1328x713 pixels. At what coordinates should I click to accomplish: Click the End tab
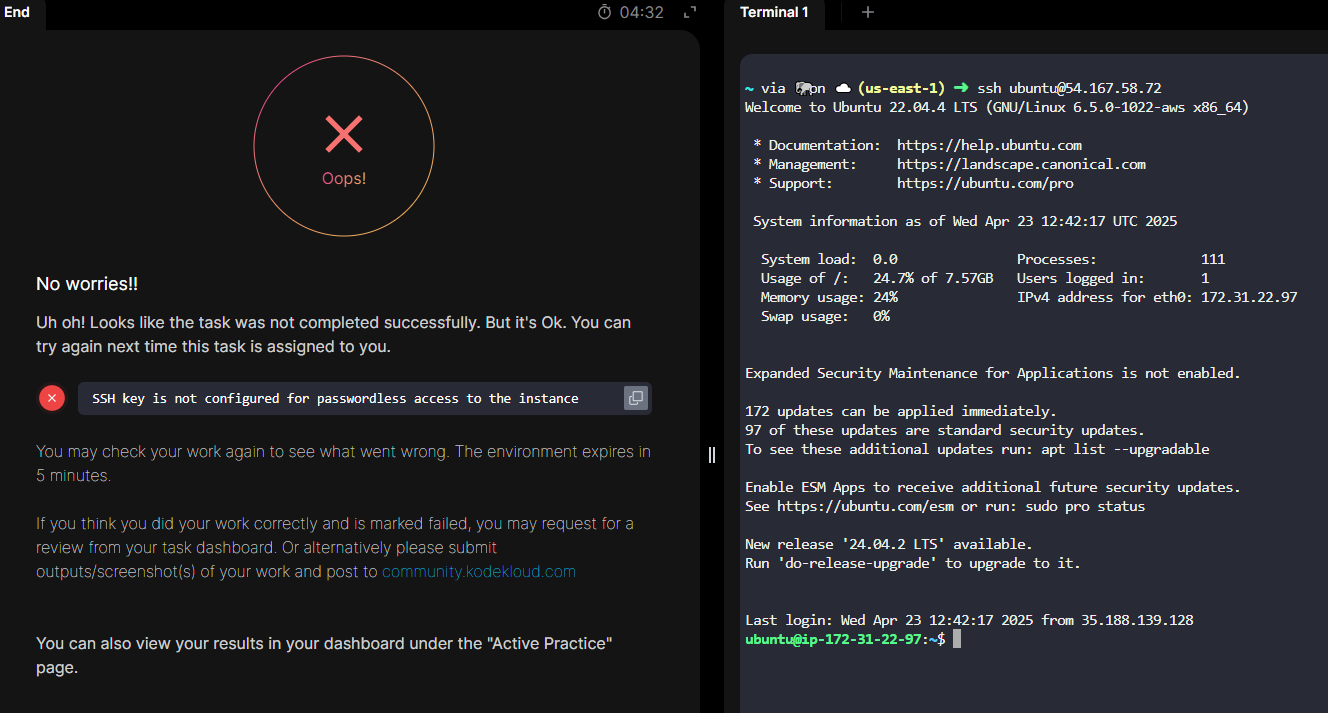tap(17, 12)
